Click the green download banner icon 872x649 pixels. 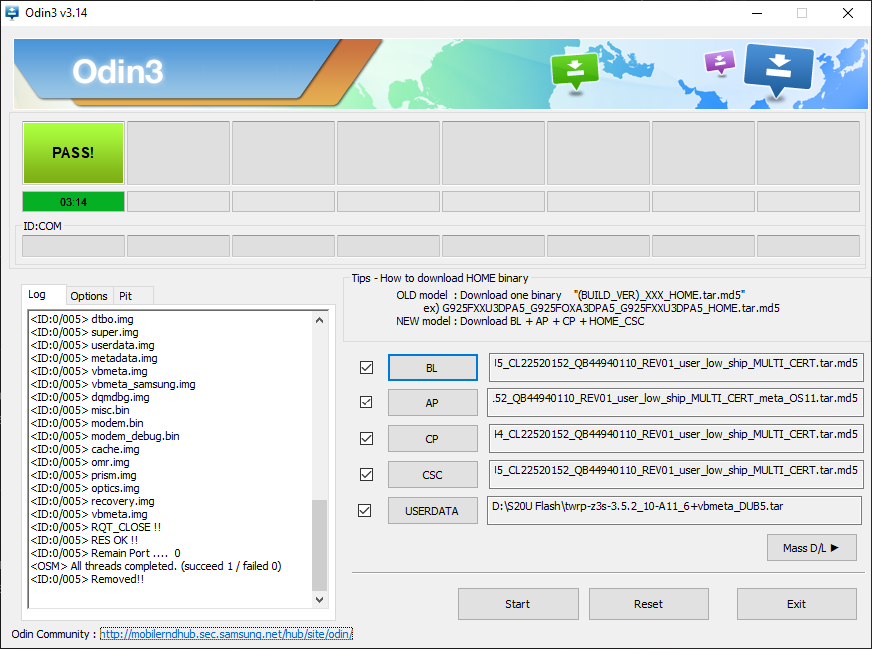tap(574, 70)
